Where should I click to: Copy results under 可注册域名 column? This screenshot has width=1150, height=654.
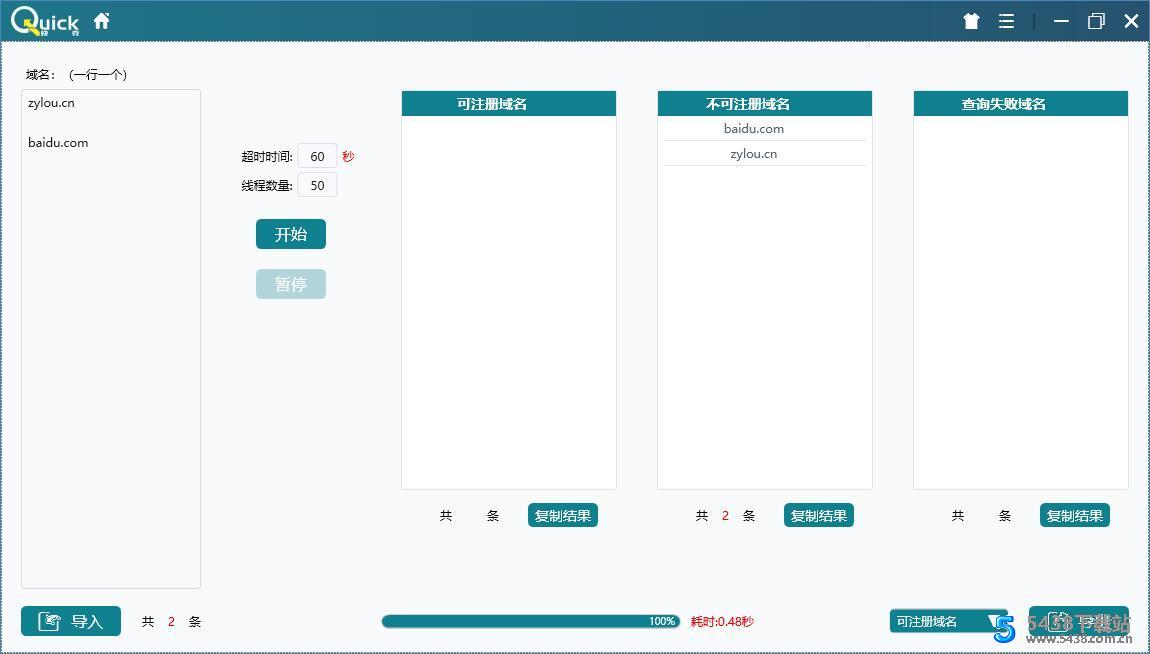point(562,515)
